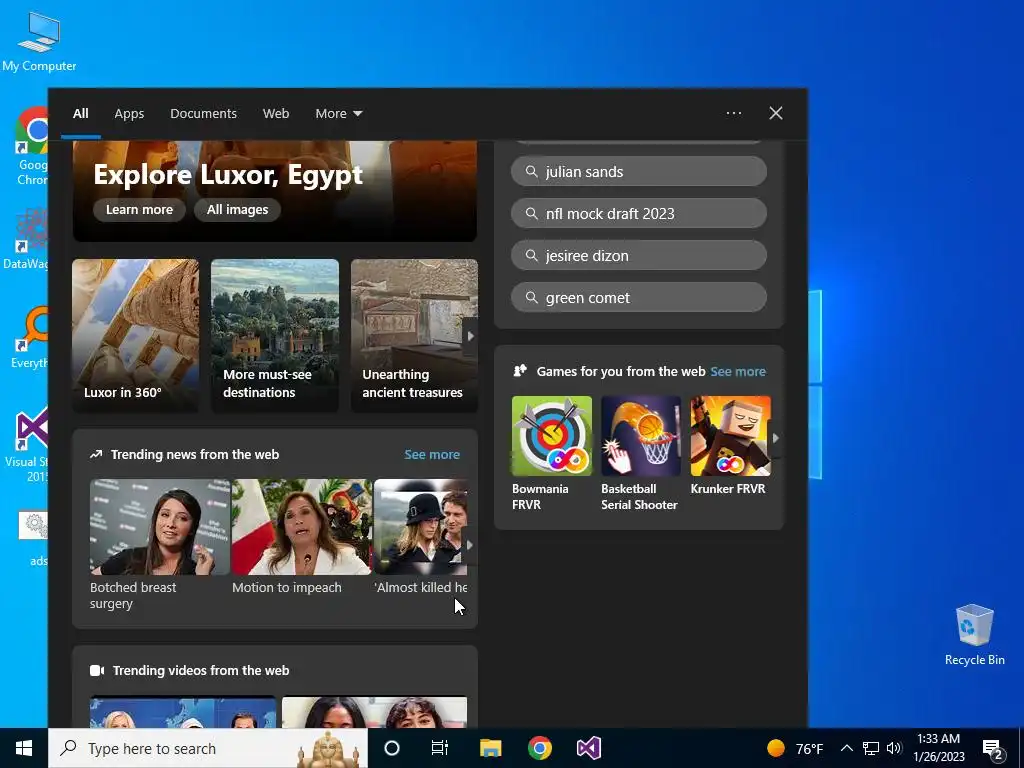Click the Cortana circle icon in taskbar
Image resolution: width=1024 pixels, height=768 pixels.
[x=392, y=748]
